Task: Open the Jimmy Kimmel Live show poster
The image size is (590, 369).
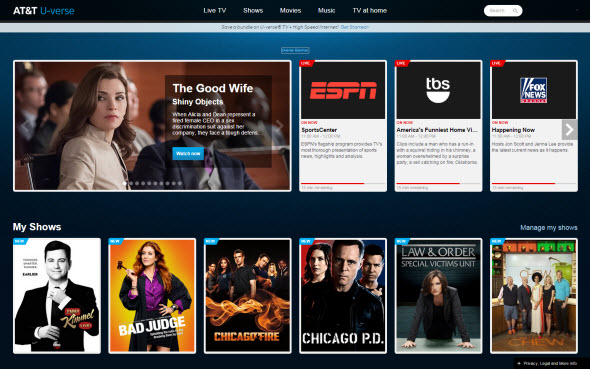Action: (x=57, y=296)
